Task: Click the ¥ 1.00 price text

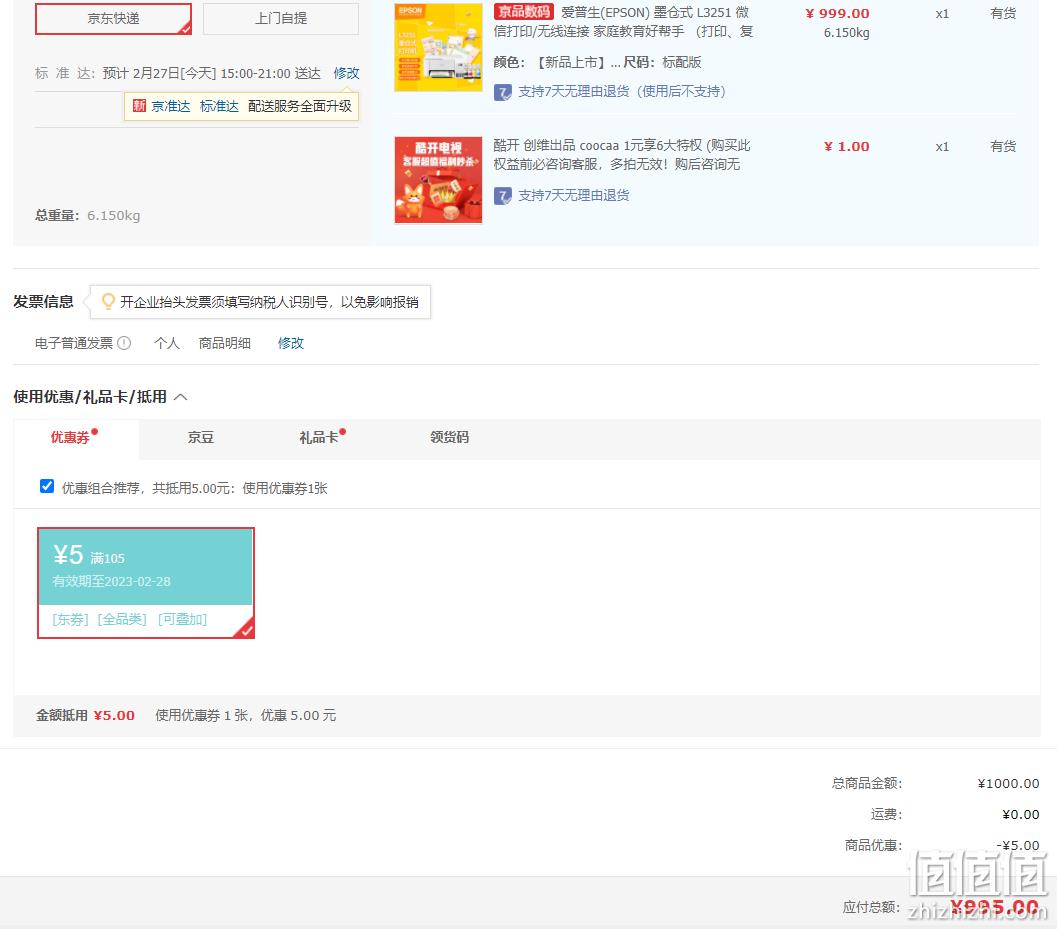Action: (x=847, y=146)
